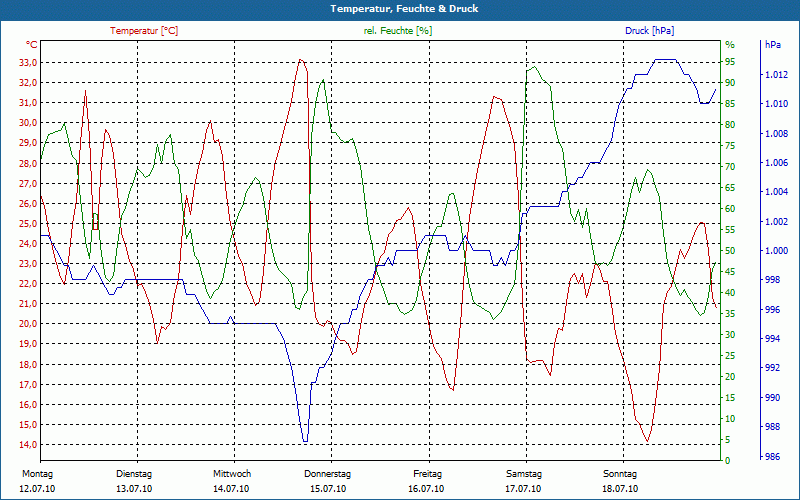This screenshot has width=800, height=500.
Task: Click the '1.008' pressure axis value
Action: point(776,134)
